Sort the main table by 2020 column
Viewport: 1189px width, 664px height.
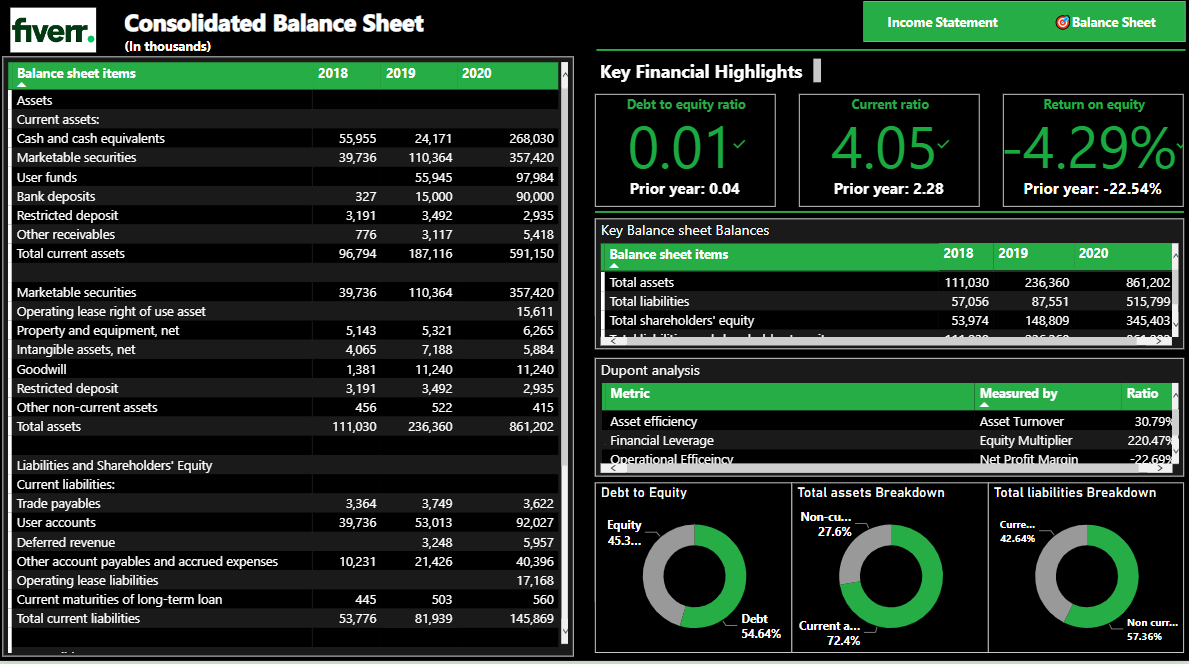477,73
